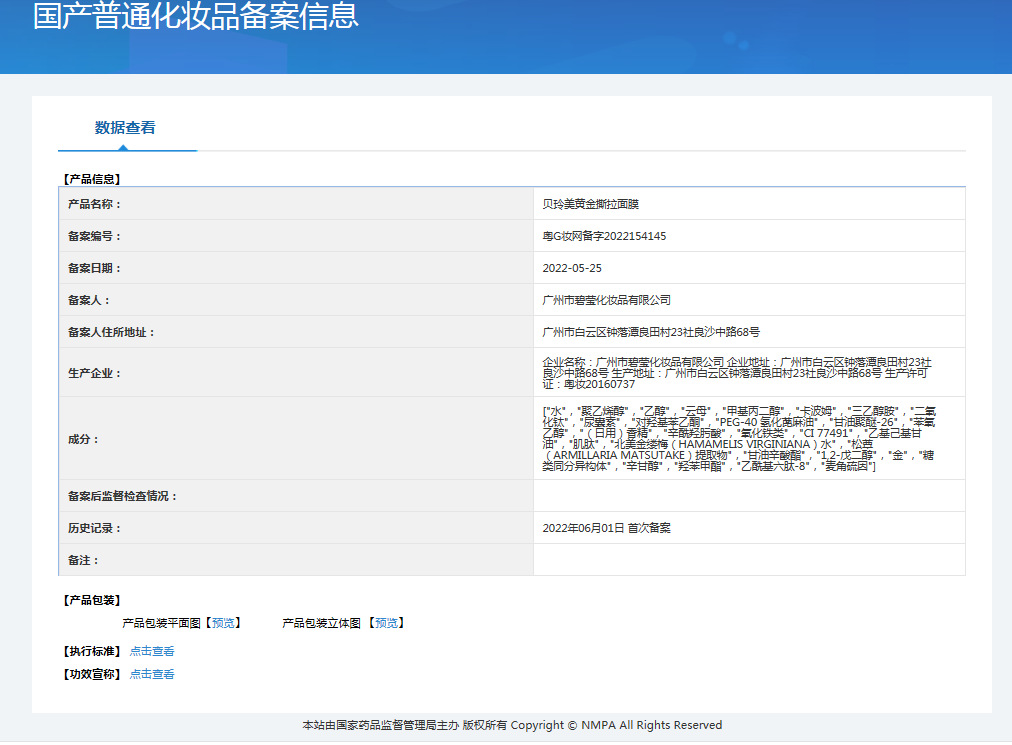Click page title 国产普通化妆品备案信息
Viewport: 1012px width, 745px height.
(196, 15)
